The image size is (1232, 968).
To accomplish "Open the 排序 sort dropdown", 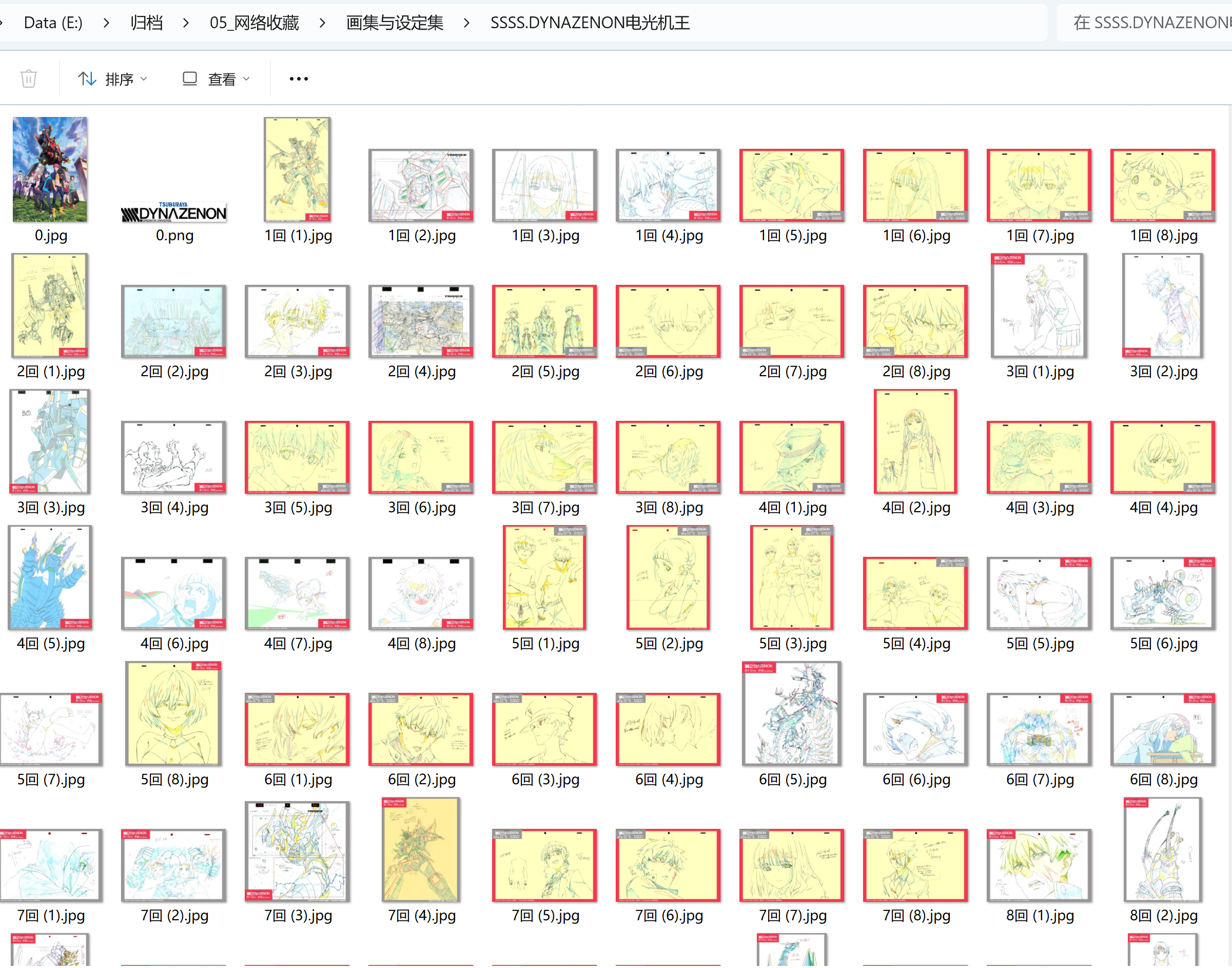I will coord(113,79).
